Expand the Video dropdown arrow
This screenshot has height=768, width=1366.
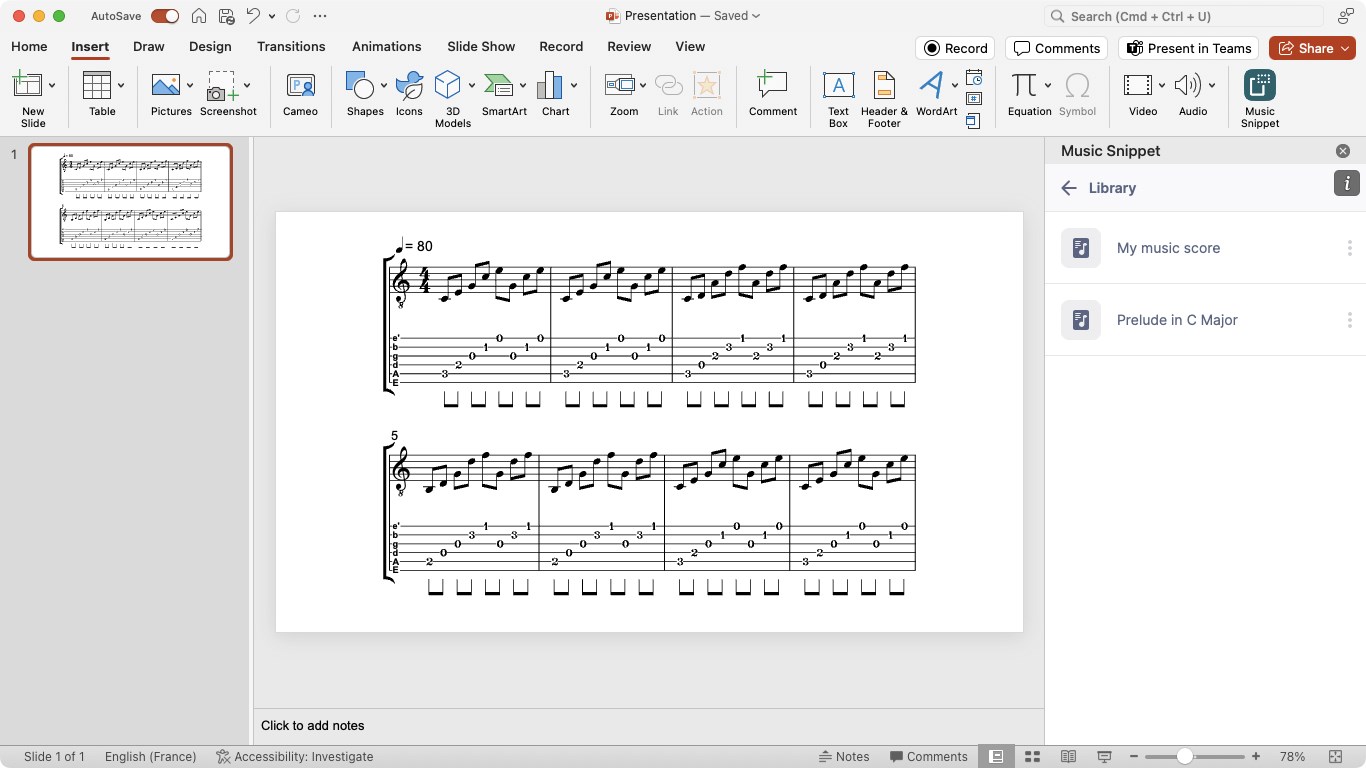click(x=1161, y=86)
